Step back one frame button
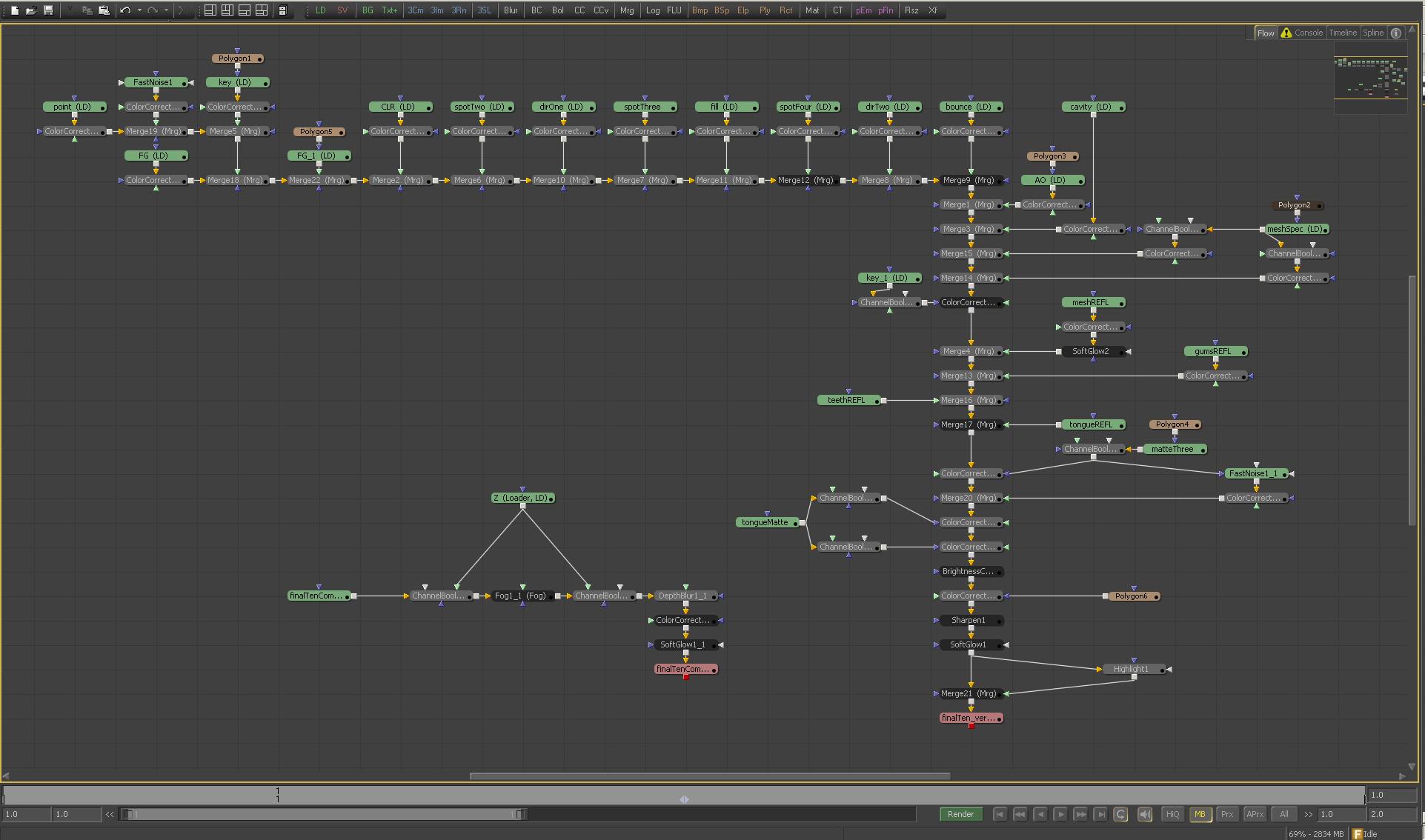Image resolution: width=1425 pixels, height=840 pixels. pyautogui.click(x=1040, y=814)
